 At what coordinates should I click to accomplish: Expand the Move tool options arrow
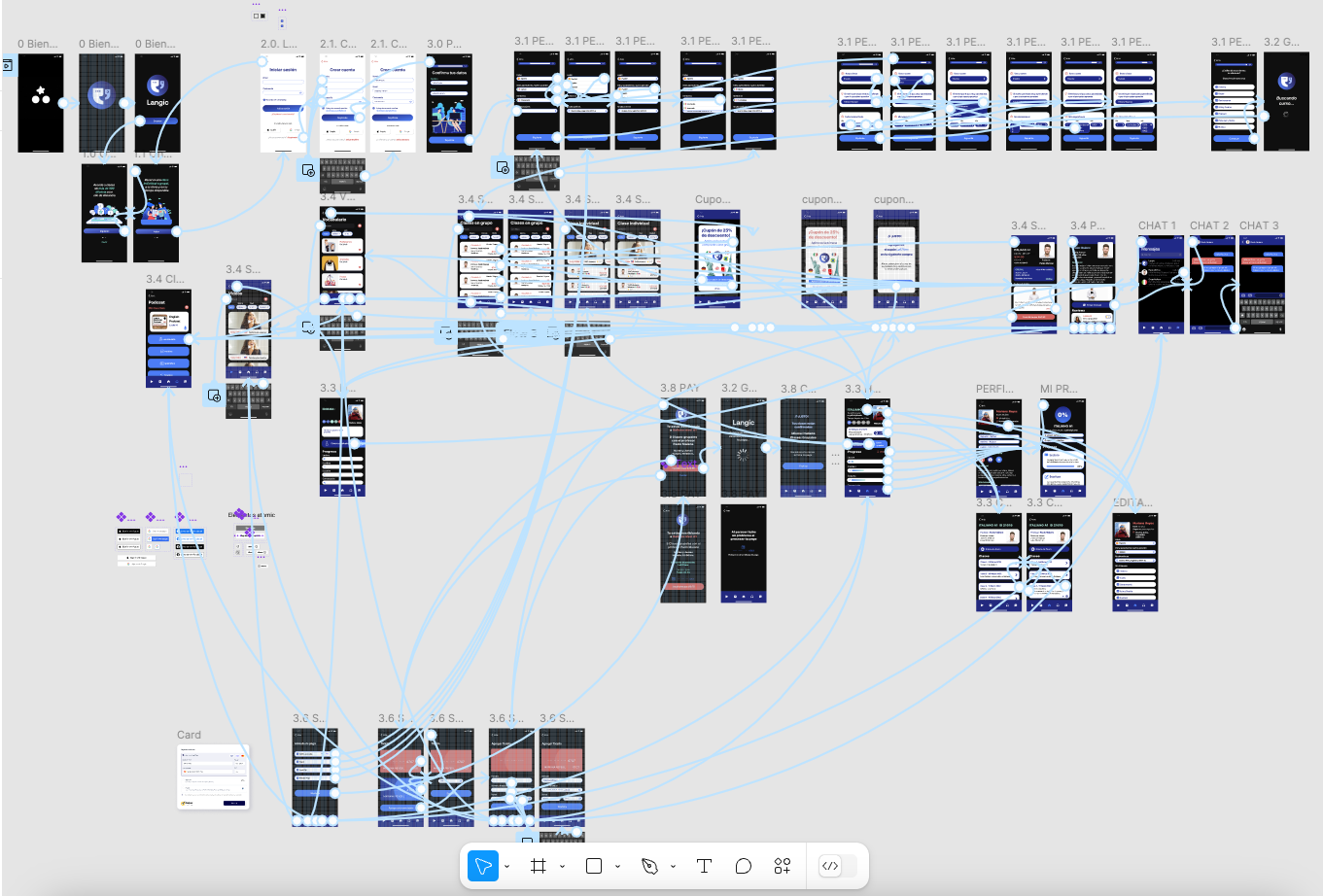tap(507, 867)
